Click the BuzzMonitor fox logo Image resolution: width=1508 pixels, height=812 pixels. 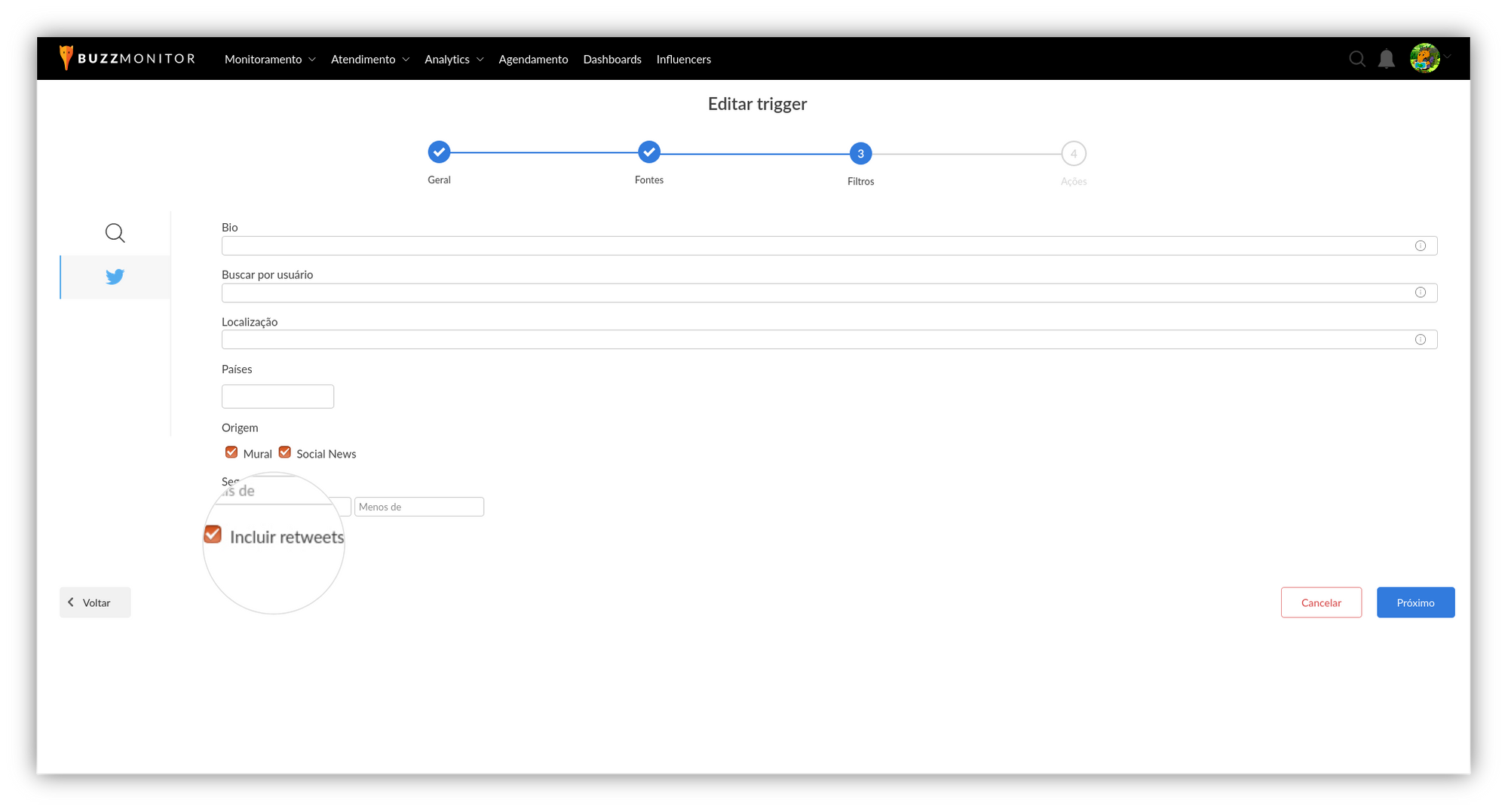coord(66,58)
